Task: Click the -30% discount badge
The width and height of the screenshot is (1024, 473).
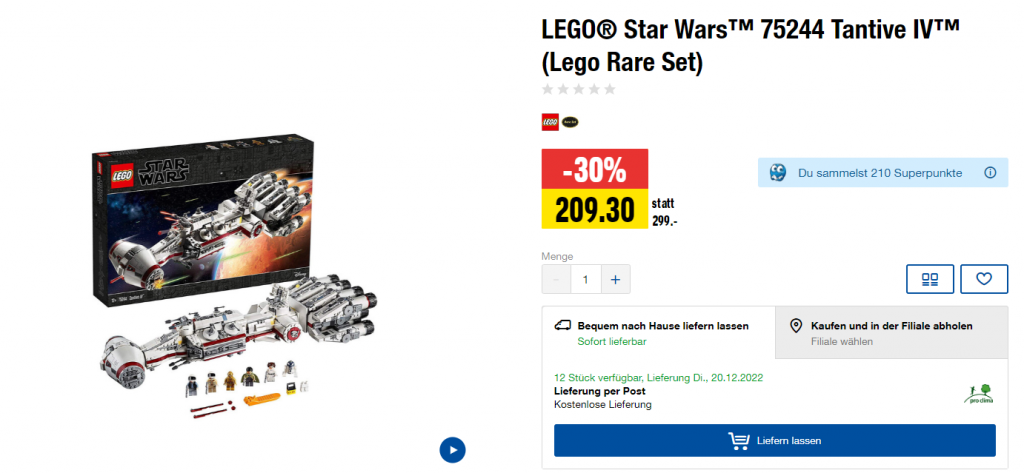Action: pos(594,169)
